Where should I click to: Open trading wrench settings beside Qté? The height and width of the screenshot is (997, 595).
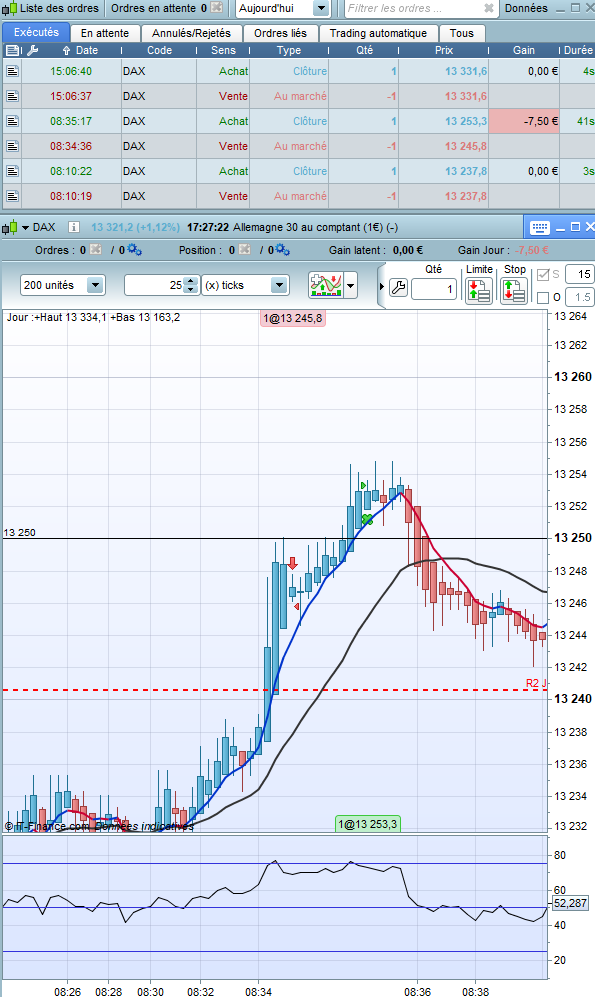tap(399, 288)
